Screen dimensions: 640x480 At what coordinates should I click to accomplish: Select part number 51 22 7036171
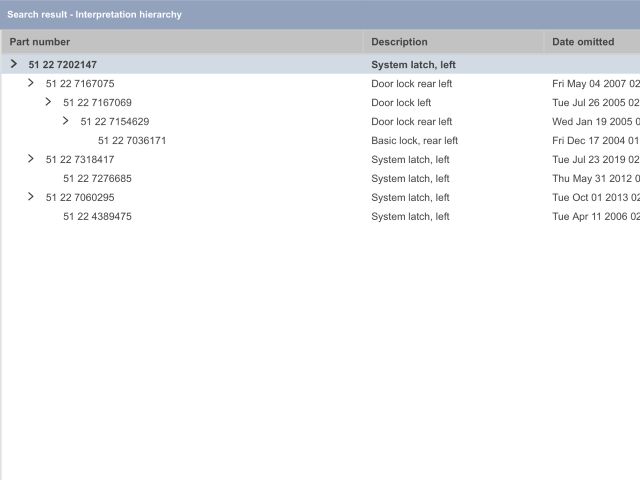[132, 141]
